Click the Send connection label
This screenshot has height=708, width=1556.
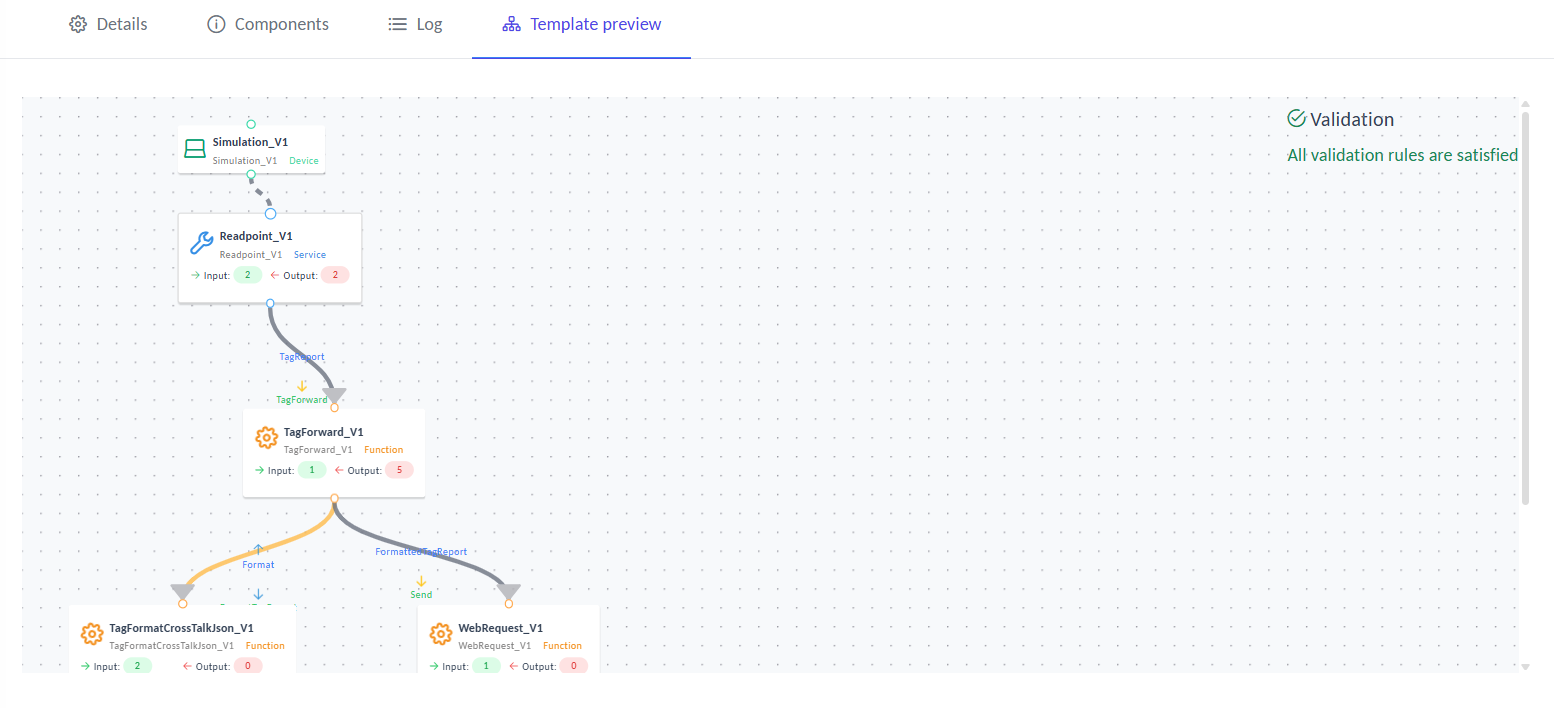click(421, 595)
